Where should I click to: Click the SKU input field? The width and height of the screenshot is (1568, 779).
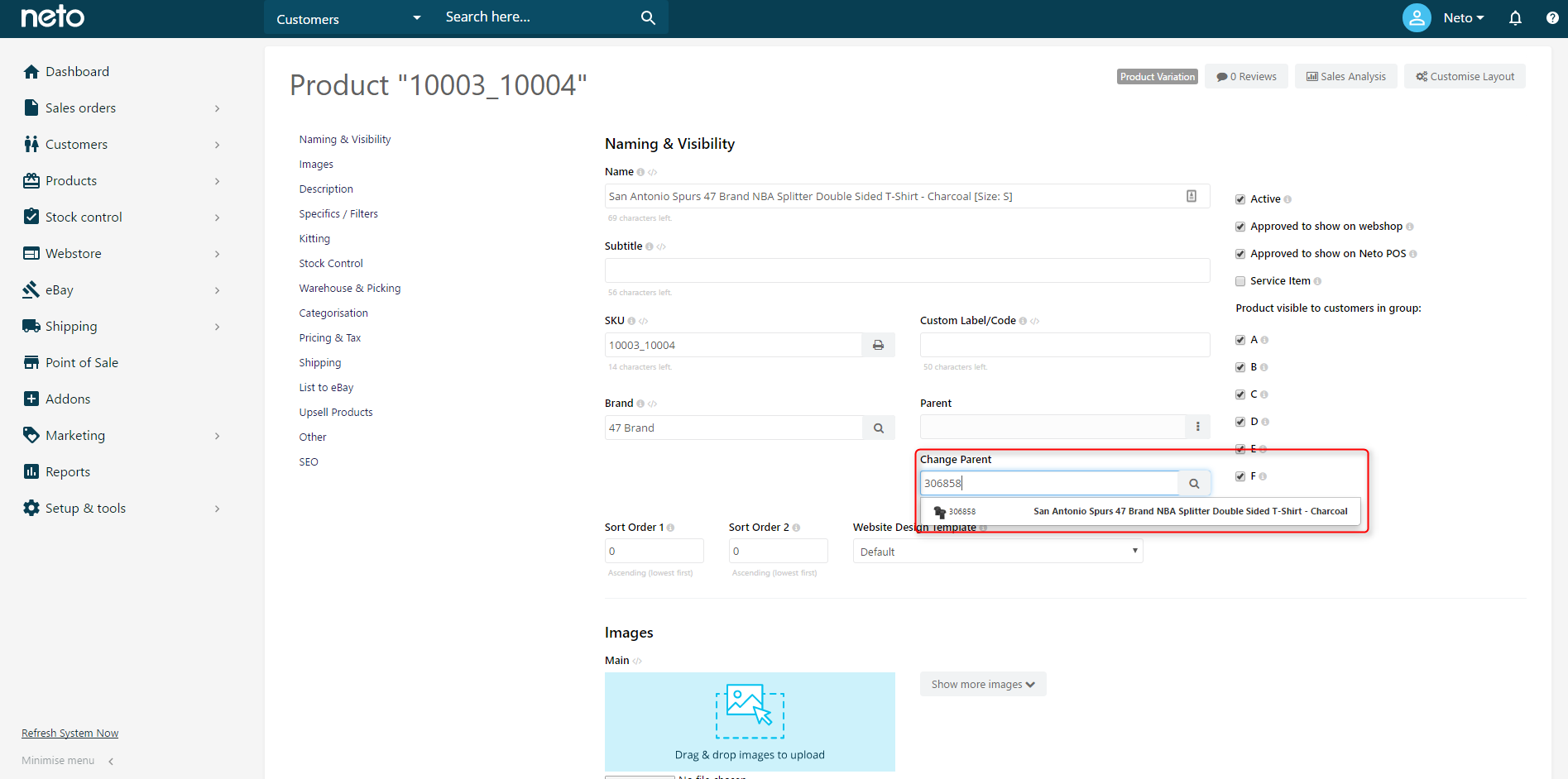733,345
